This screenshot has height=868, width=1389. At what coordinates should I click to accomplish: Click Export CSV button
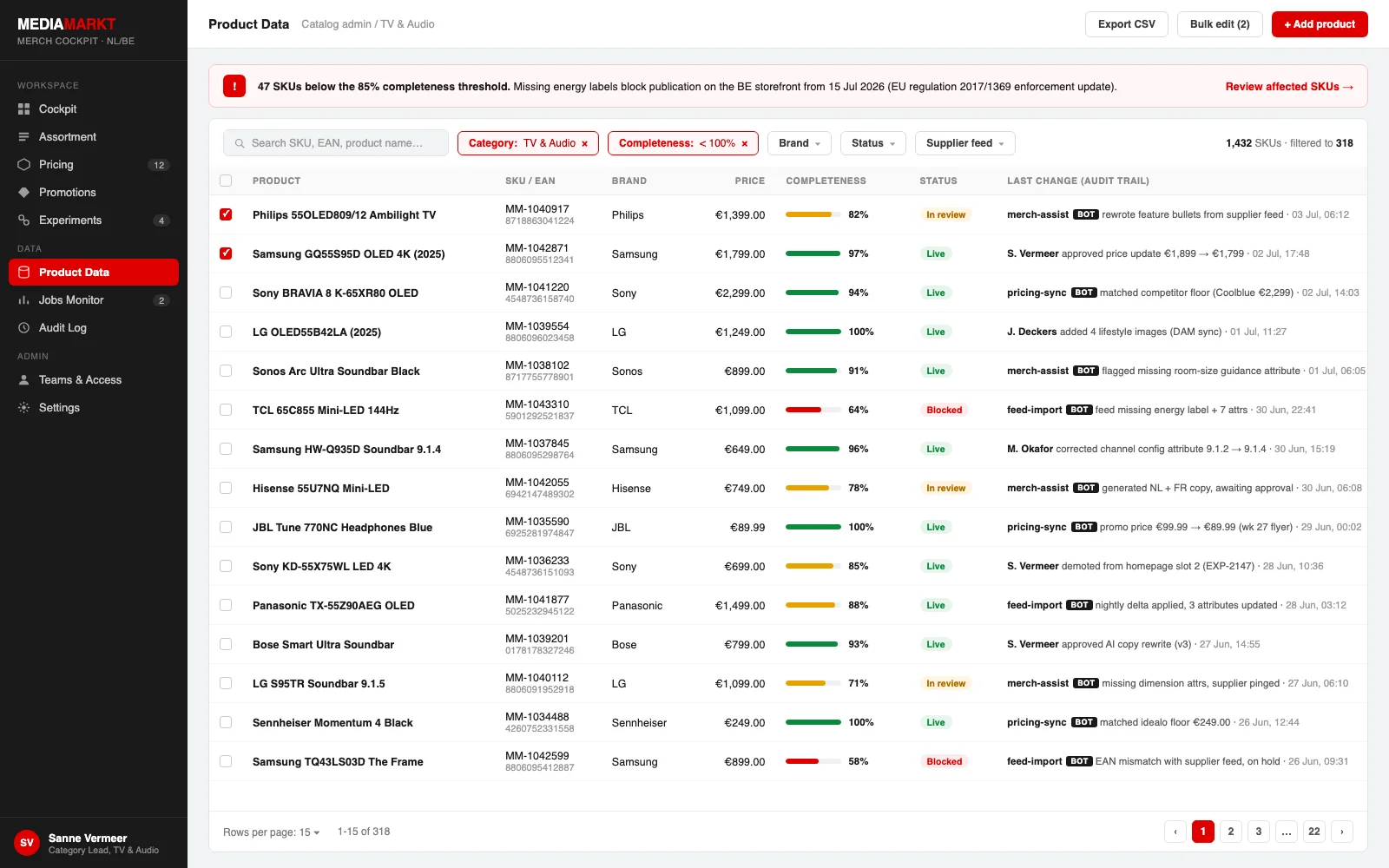pyautogui.click(x=1127, y=24)
